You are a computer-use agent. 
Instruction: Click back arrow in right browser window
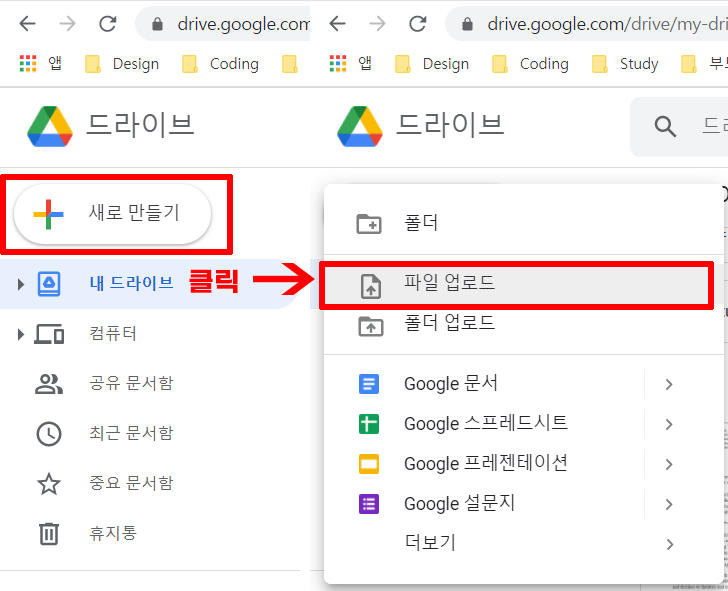click(338, 23)
